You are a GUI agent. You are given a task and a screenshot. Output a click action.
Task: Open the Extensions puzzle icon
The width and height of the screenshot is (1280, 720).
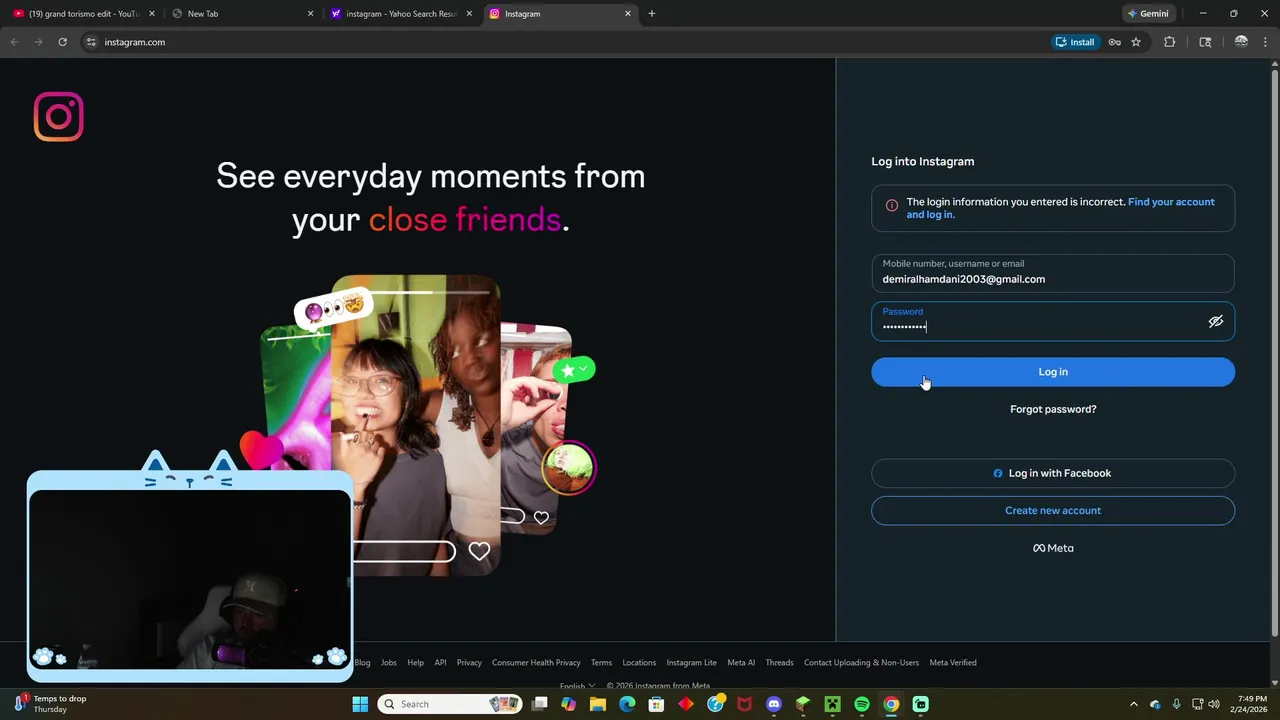pos(1169,42)
